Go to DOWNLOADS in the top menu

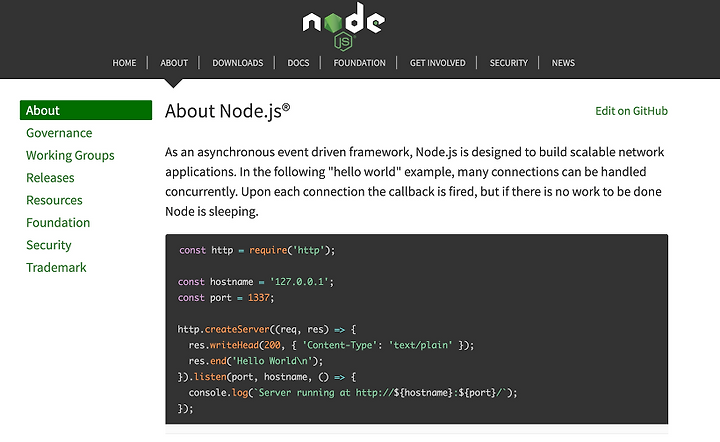[x=238, y=63]
